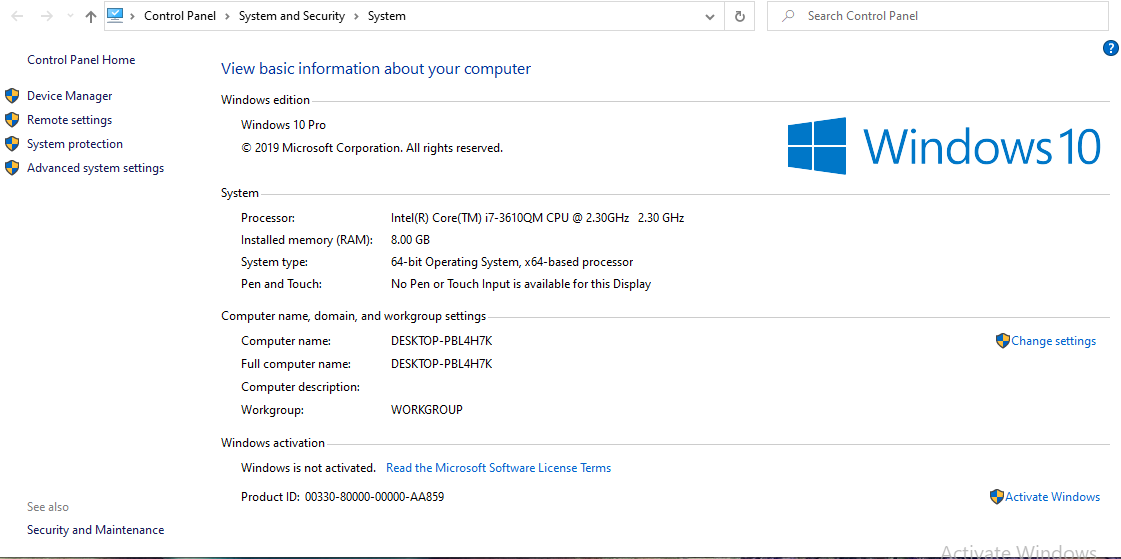
Task: Click the Windows 10 logo
Action: pyautogui.click(x=944, y=146)
